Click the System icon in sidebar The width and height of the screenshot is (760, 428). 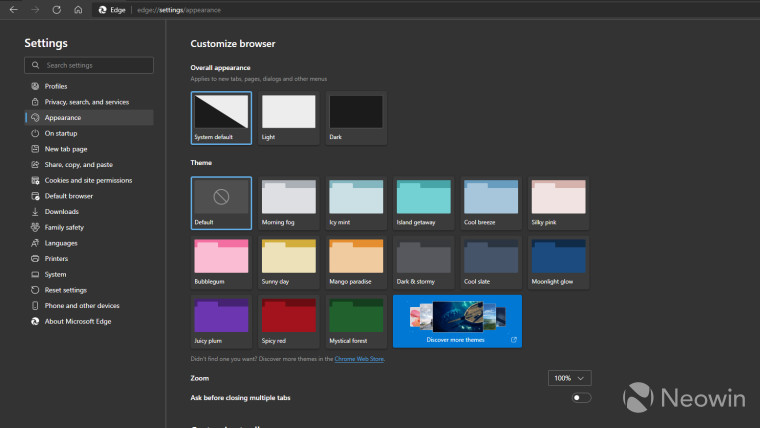pyautogui.click(x=35, y=274)
